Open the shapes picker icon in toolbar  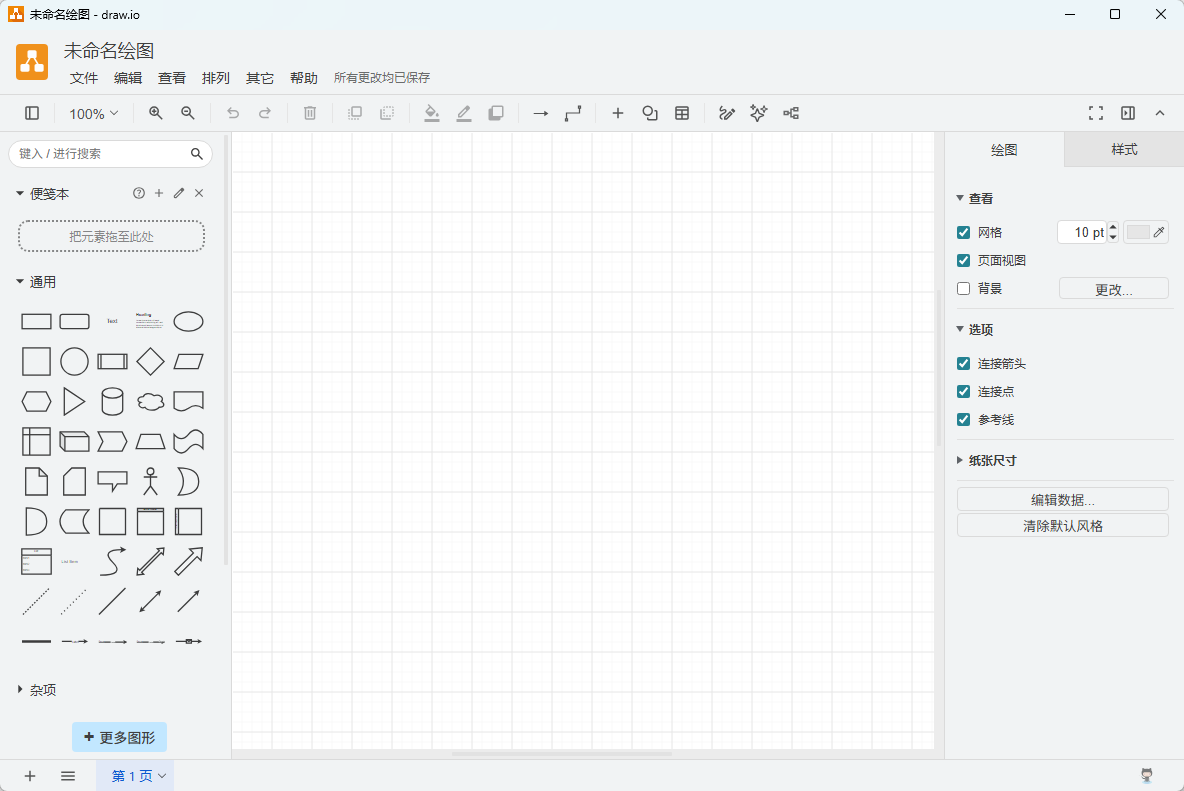coord(650,113)
